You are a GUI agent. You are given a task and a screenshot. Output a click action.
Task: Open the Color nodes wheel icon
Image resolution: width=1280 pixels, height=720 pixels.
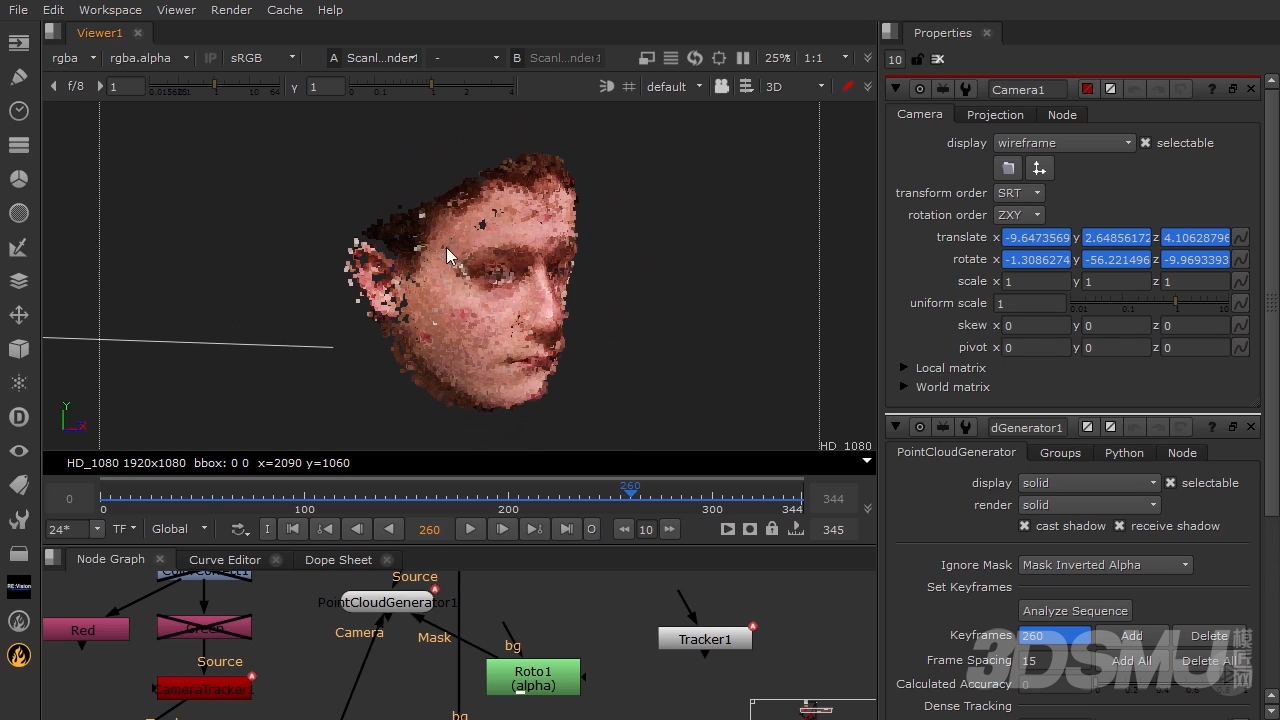(19, 179)
